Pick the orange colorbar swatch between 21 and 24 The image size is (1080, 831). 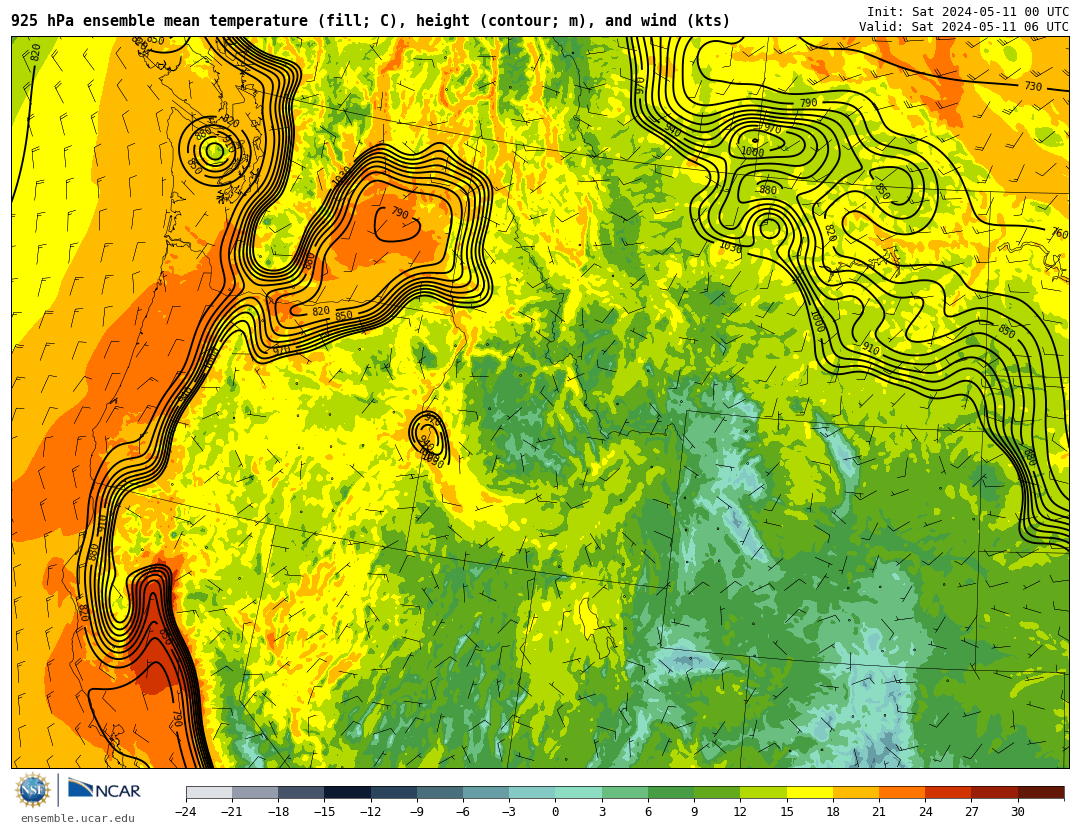(x=902, y=793)
